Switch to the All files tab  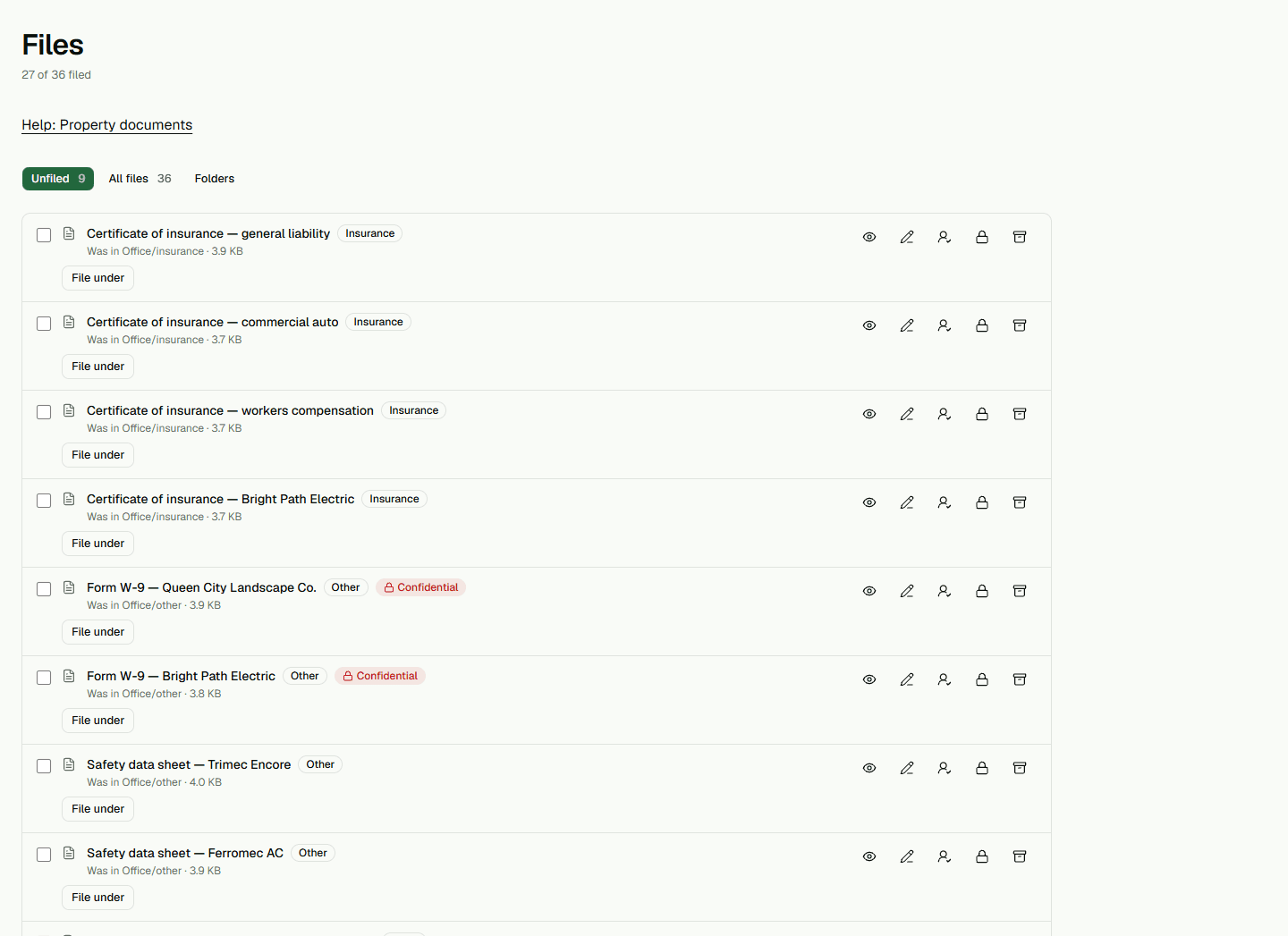coord(140,179)
